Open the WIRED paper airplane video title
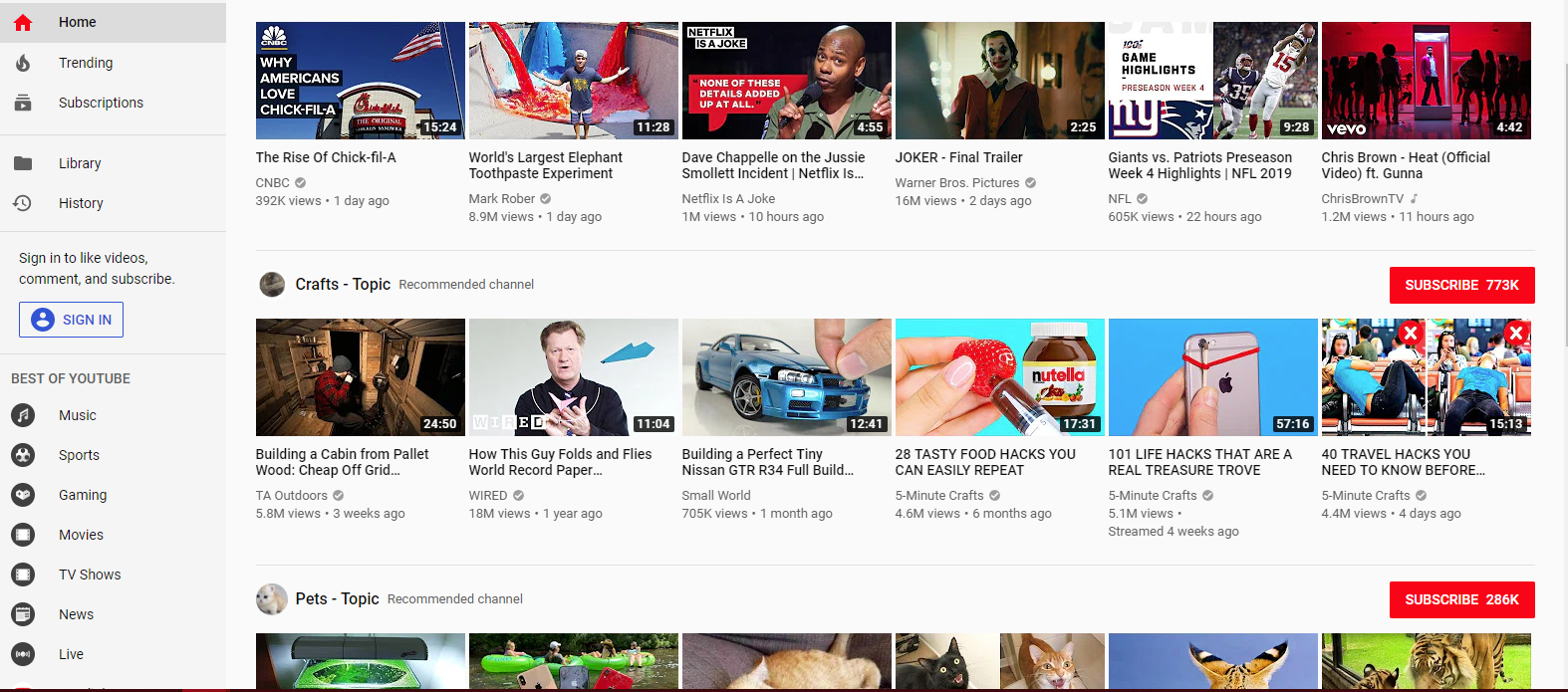Screen dimensions: 1568x692 click(x=560, y=462)
